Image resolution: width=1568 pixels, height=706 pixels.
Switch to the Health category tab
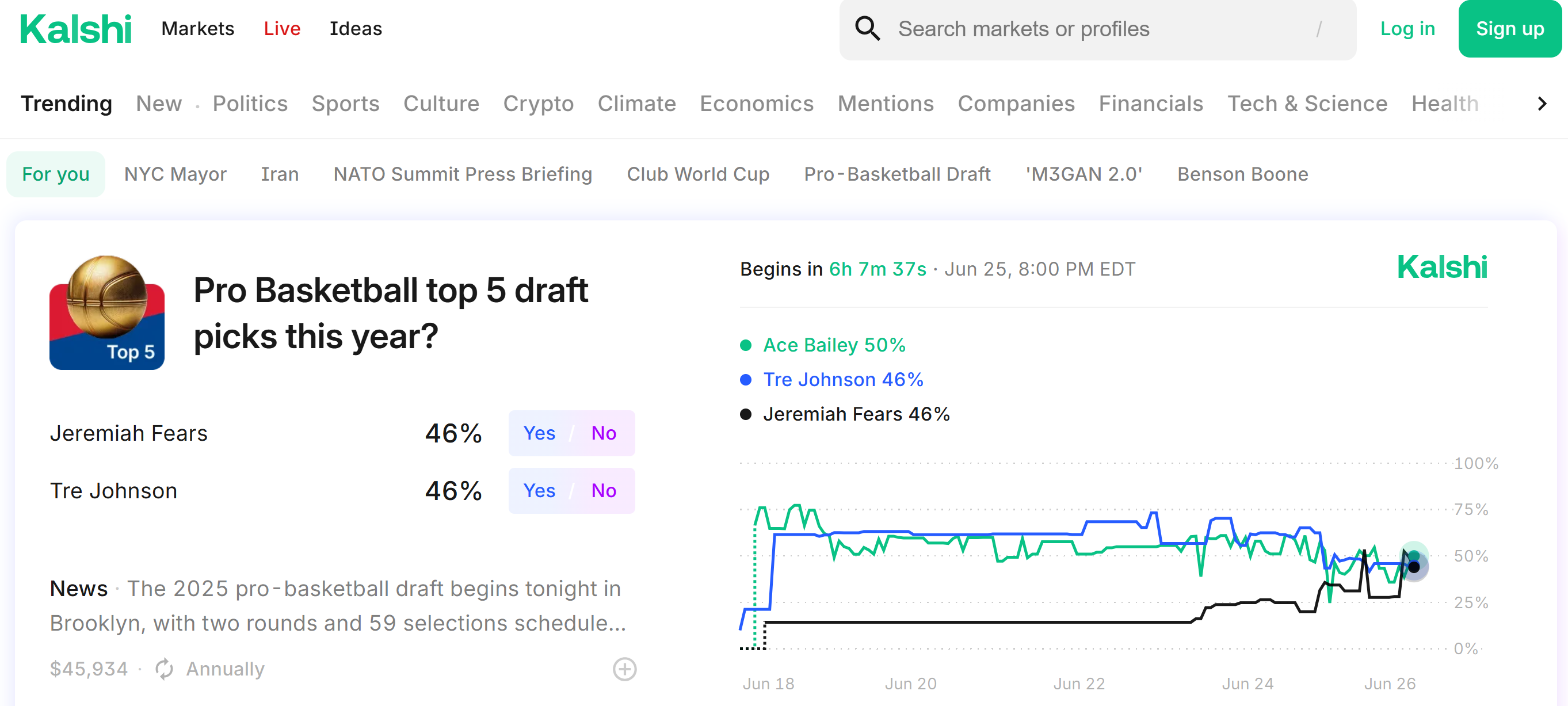(x=1444, y=104)
